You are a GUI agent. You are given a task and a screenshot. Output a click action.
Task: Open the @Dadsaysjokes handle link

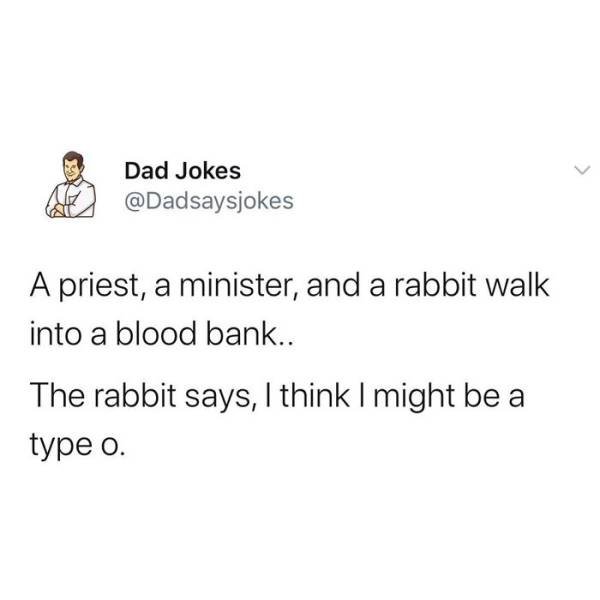207,201
